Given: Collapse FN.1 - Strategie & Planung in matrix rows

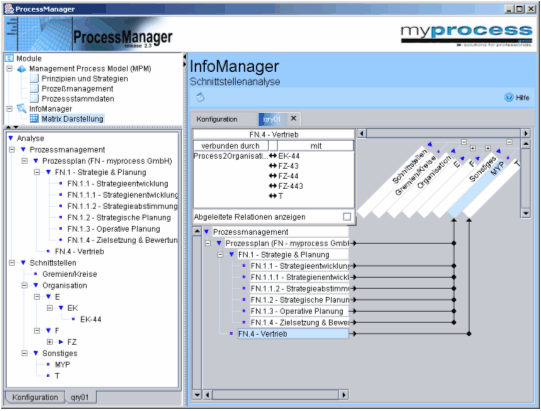Looking at the screenshot, I should point(220,255).
